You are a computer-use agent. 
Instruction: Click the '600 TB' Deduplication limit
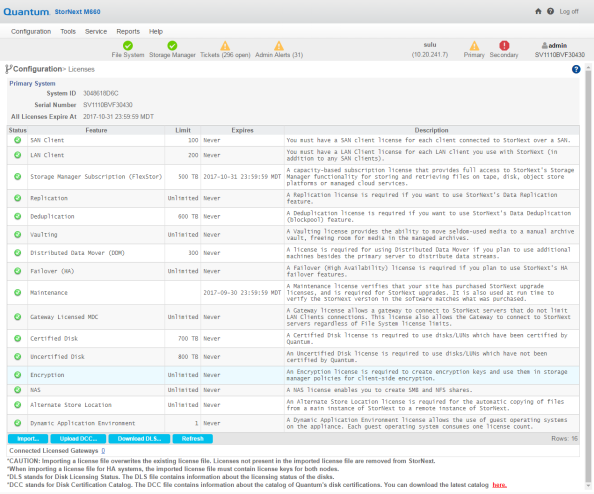coord(188,216)
